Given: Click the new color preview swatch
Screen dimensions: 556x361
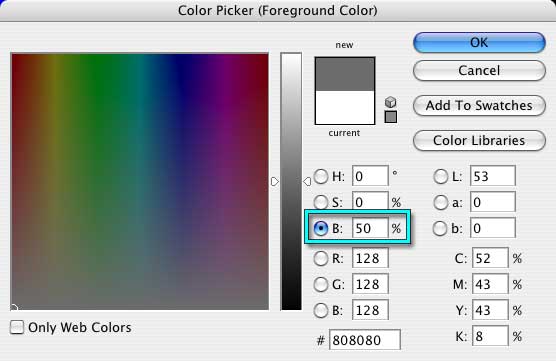Looking at the screenshot, I should (345, 74).
